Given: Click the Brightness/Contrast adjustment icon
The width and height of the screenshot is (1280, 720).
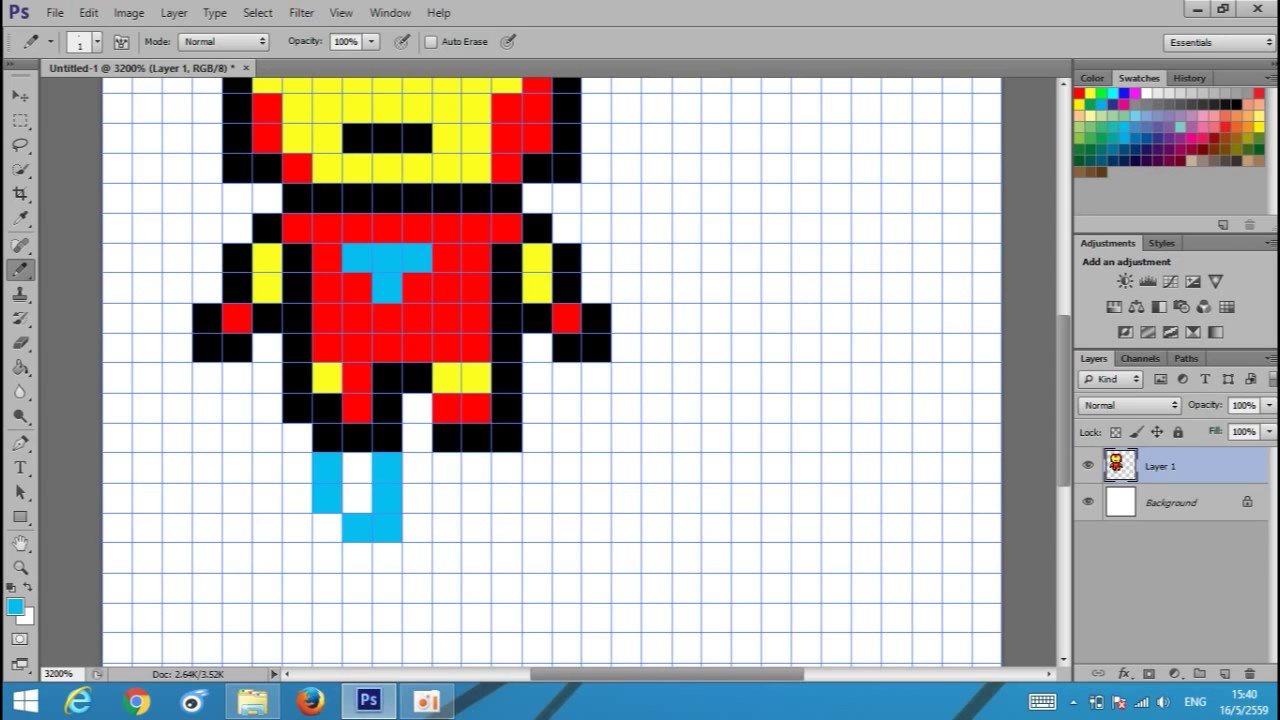Looking at the screenshot, I should pos(1126,282).
